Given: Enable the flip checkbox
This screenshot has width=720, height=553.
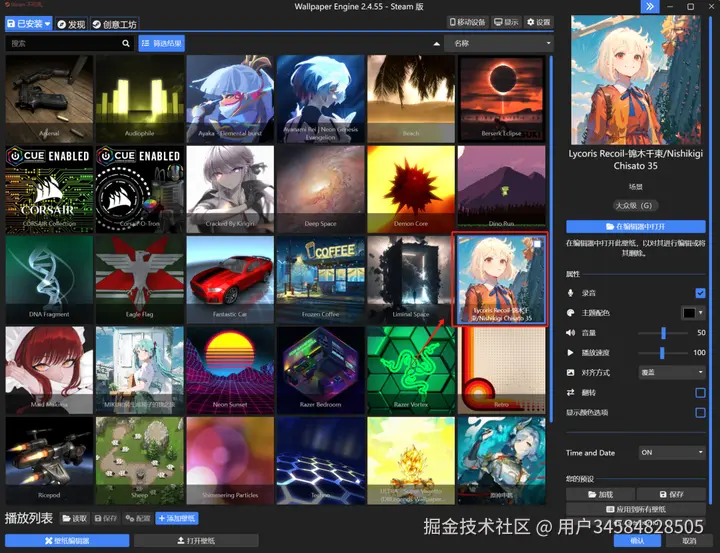Looking at the screenshot, I should click(x=700, y=393).
